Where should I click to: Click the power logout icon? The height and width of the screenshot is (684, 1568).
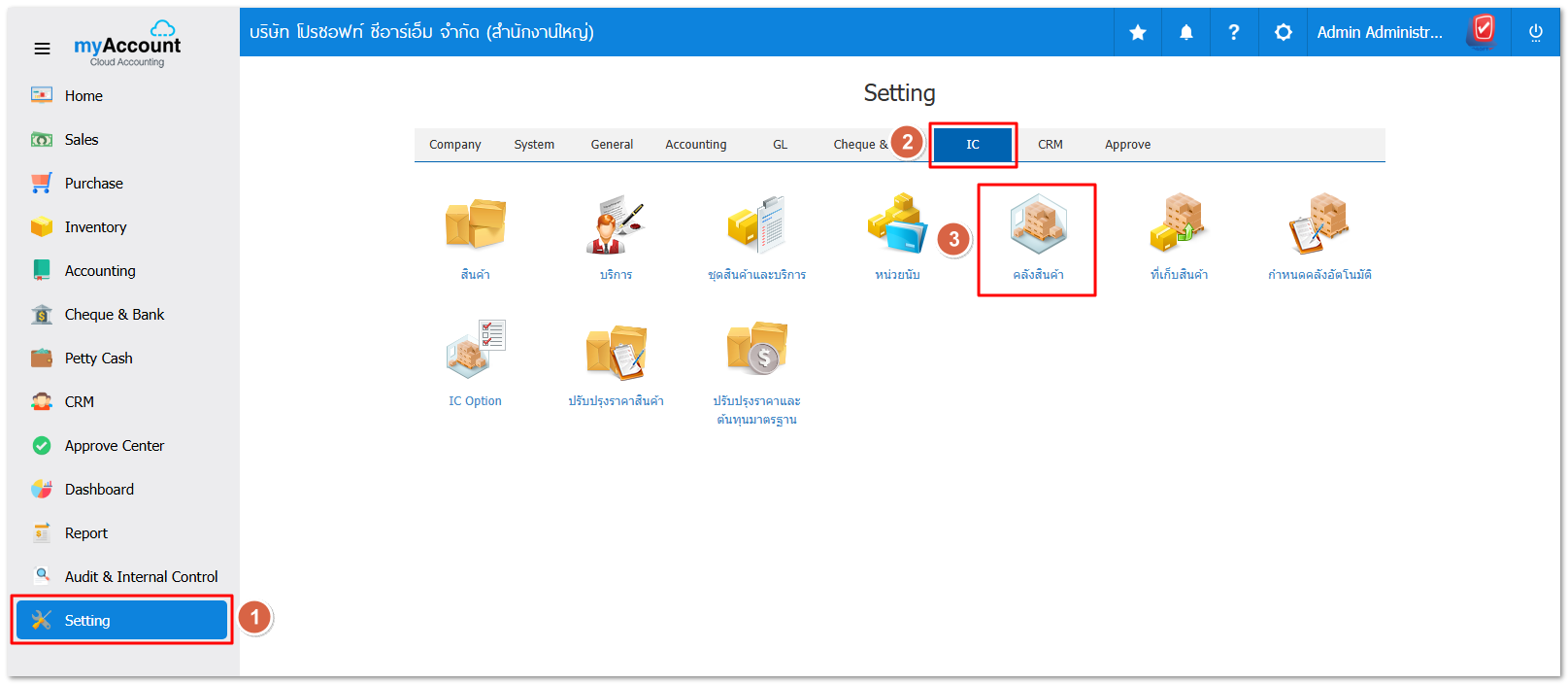tap(1535, 33)
